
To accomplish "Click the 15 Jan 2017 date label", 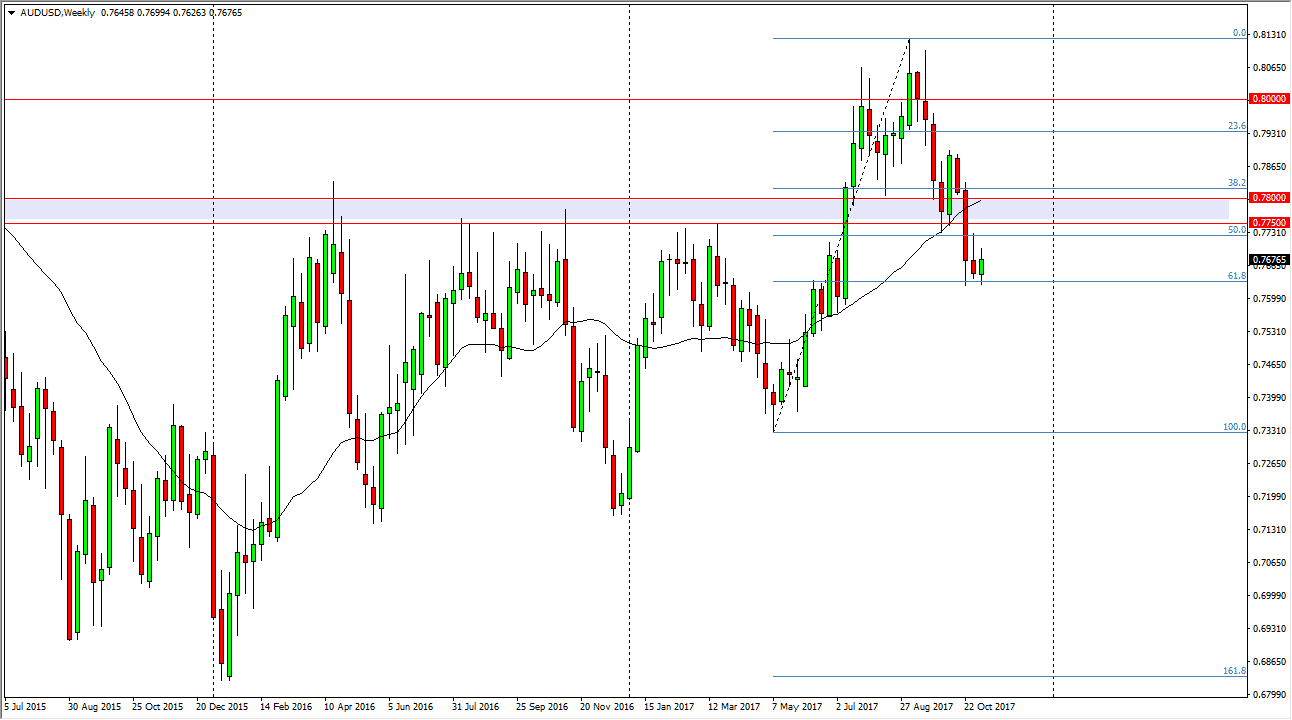I will 670,706.
